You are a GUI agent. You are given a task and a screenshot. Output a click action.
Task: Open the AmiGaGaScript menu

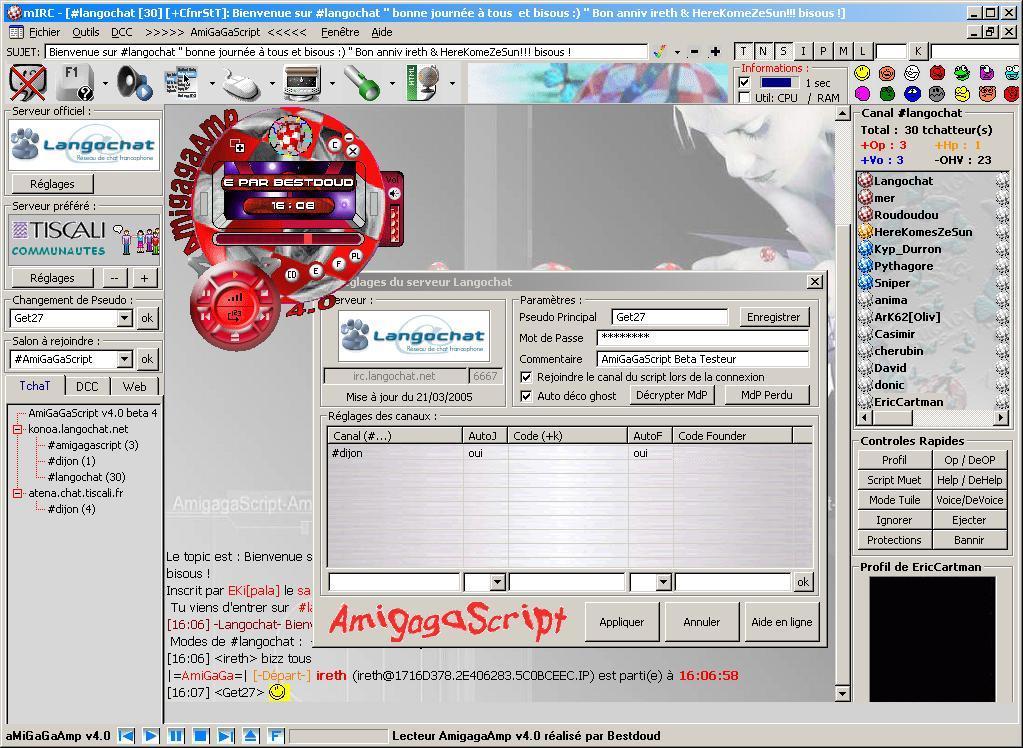point(225,32)
